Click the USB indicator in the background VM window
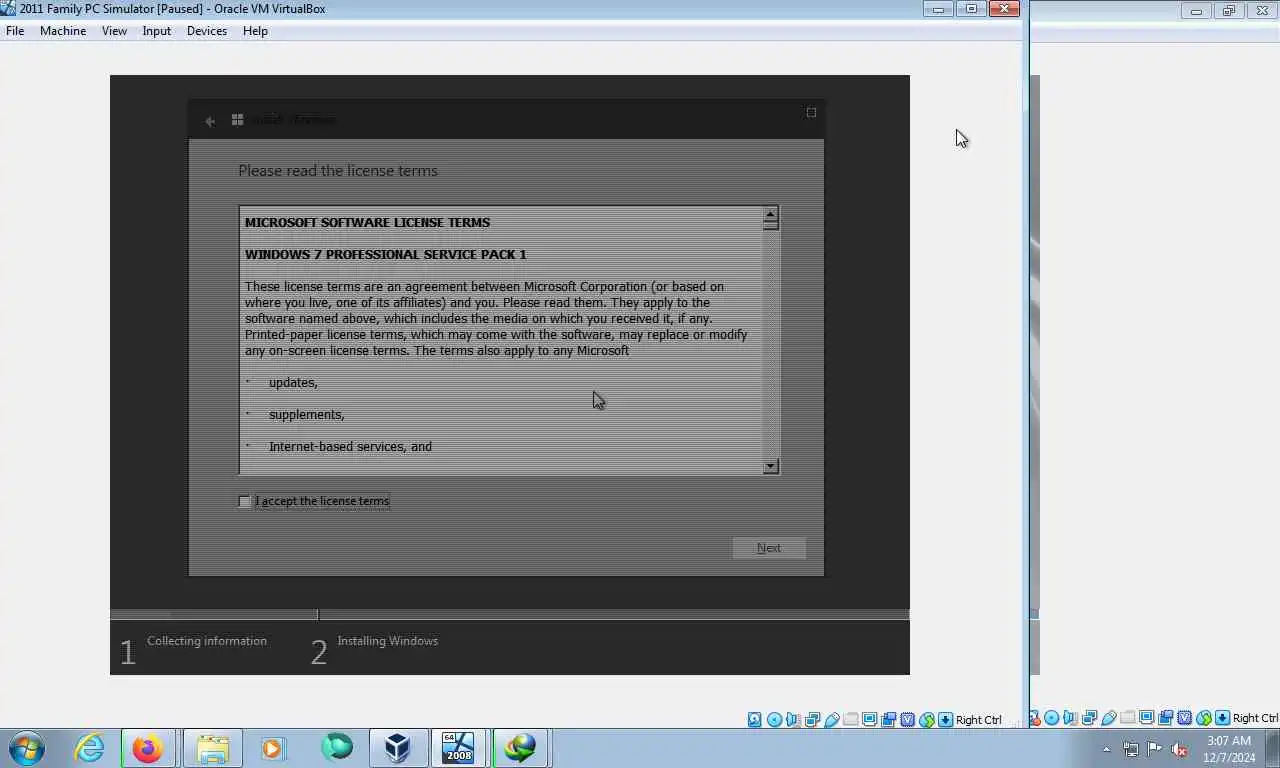 click(x=1109, y=718)
